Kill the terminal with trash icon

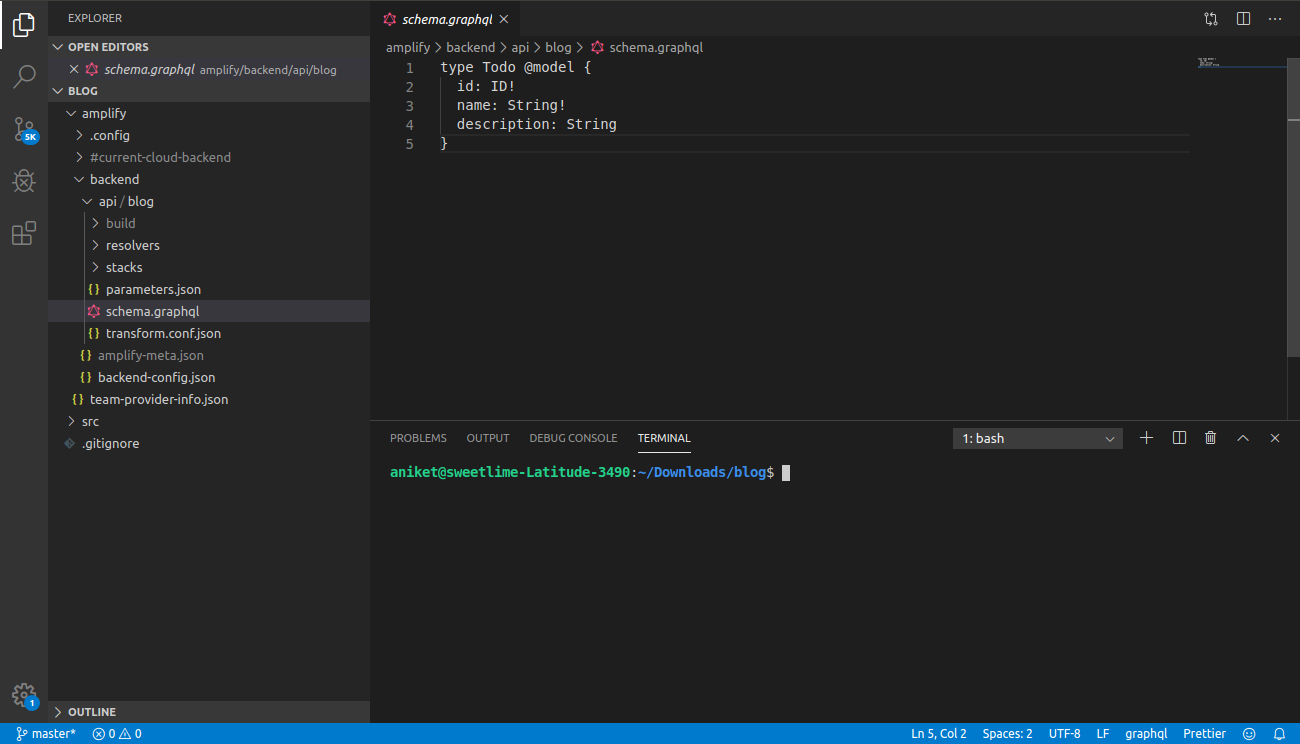click(x=1211, y=438)
